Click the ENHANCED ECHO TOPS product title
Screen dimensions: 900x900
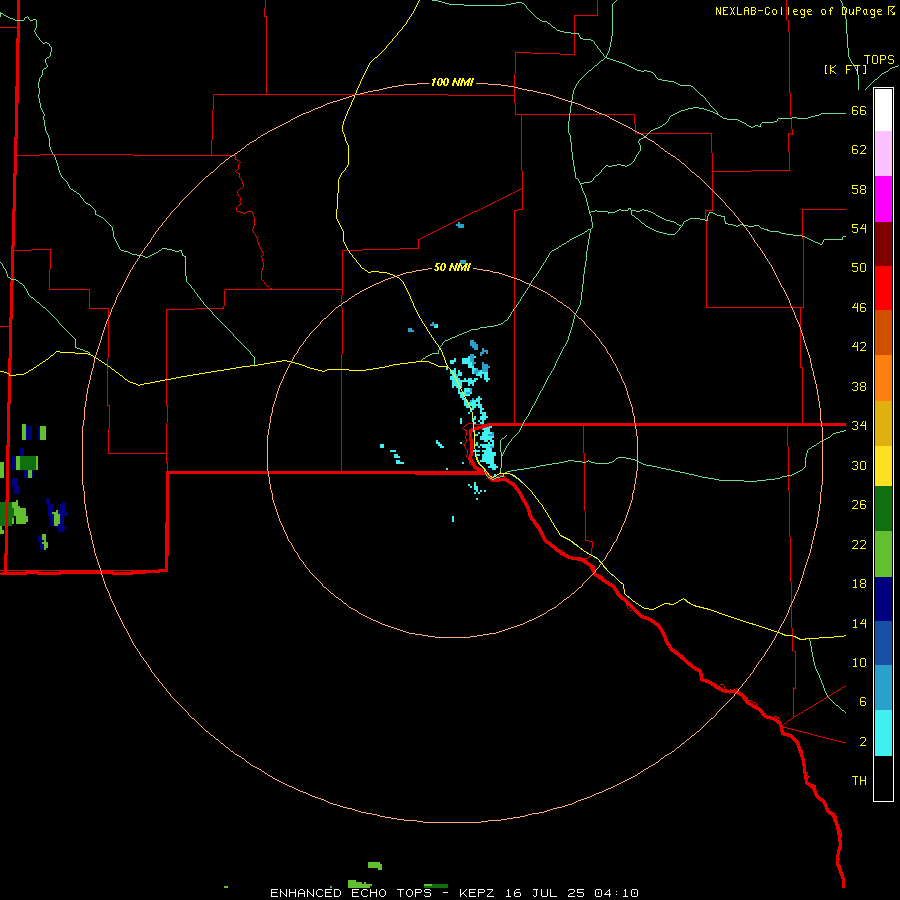click(351, 893)
